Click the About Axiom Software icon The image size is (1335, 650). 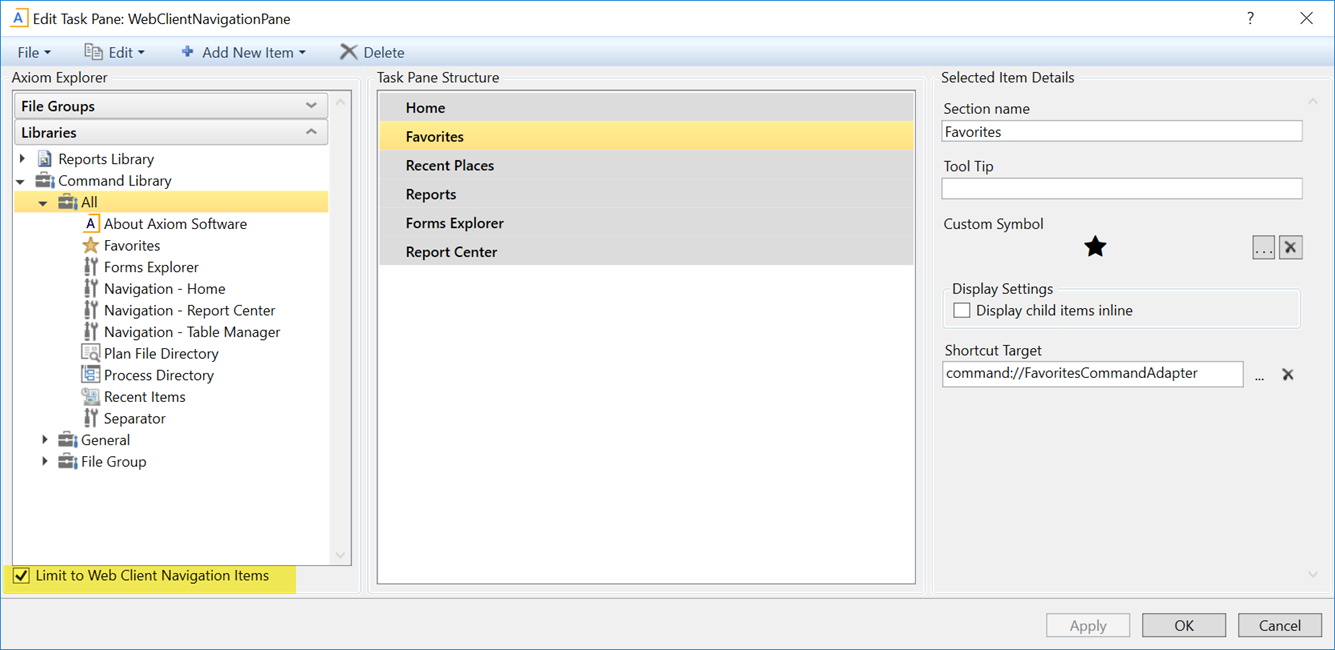[x=90, y=224]
